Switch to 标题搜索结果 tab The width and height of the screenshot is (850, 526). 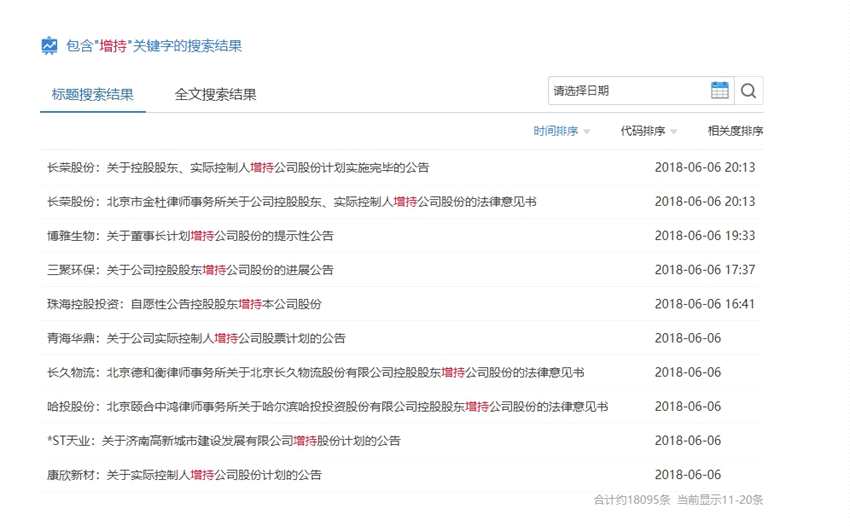click(x=93, y=94)
